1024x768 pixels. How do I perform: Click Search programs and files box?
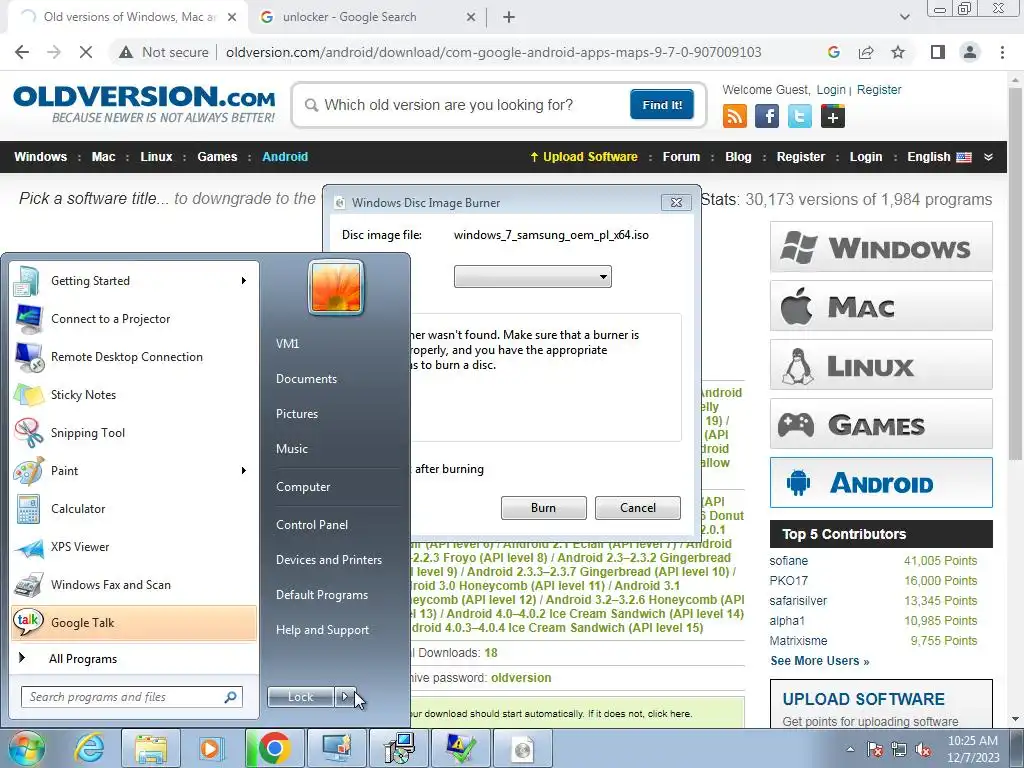point(131,697)
